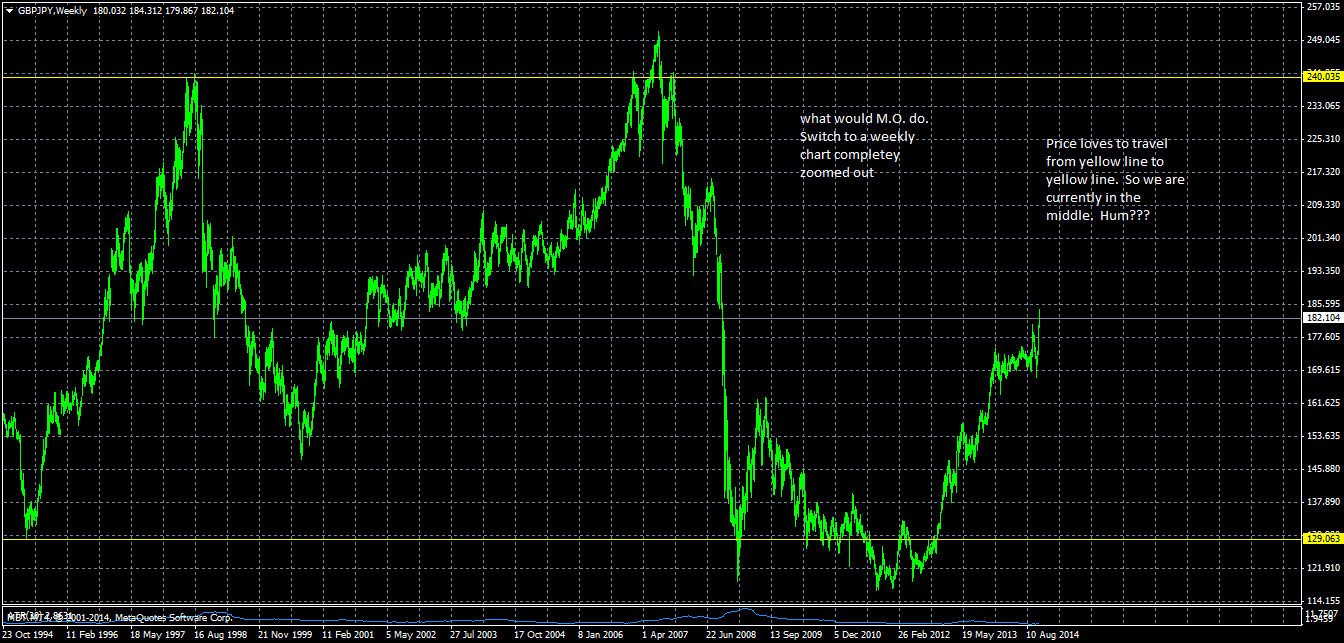Image resolution: width=1344 pixels, height=643 pixels.
Task: Click the 22 Jun 2008 date label
Action: [733, 634]
